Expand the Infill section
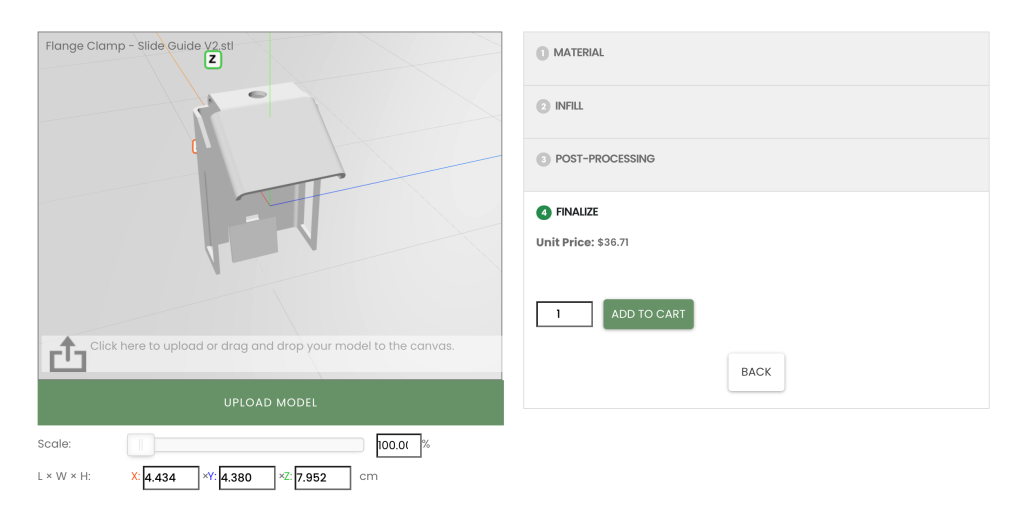 click(x=569, y=106)
